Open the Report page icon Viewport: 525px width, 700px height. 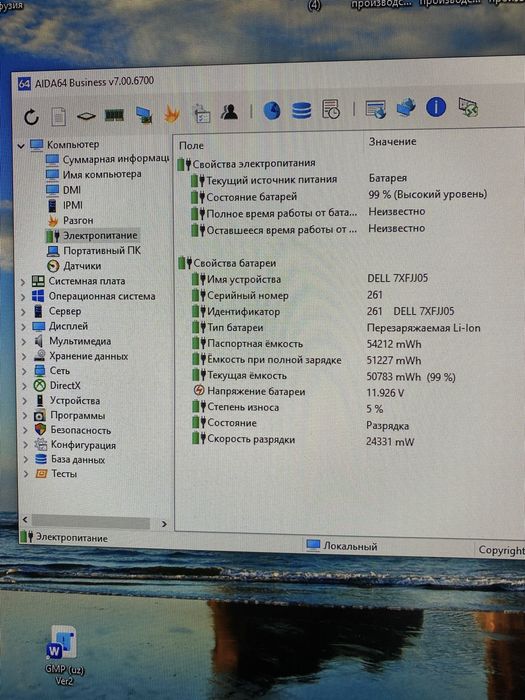[58, 117]
